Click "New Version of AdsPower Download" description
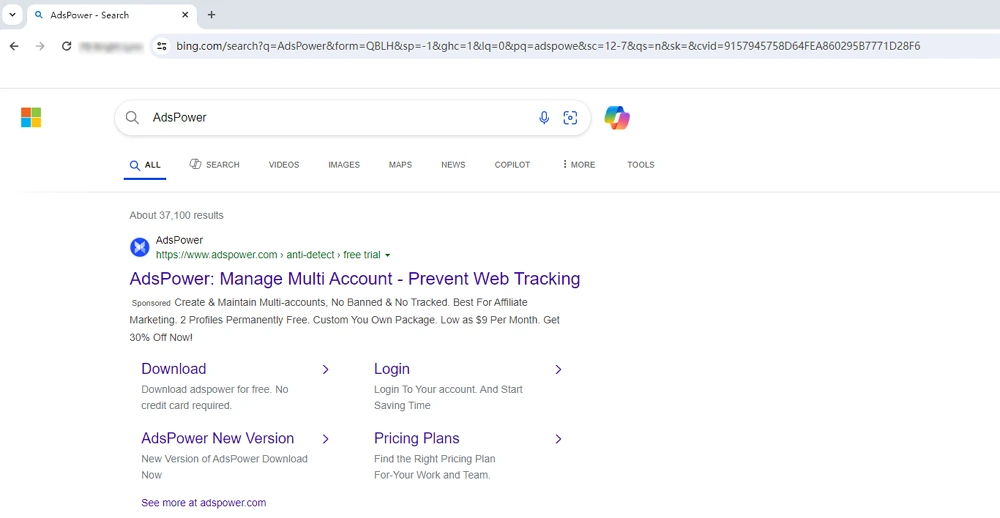Image resolution: width=1000 pixels, height=518 pixels. (224, 467)
